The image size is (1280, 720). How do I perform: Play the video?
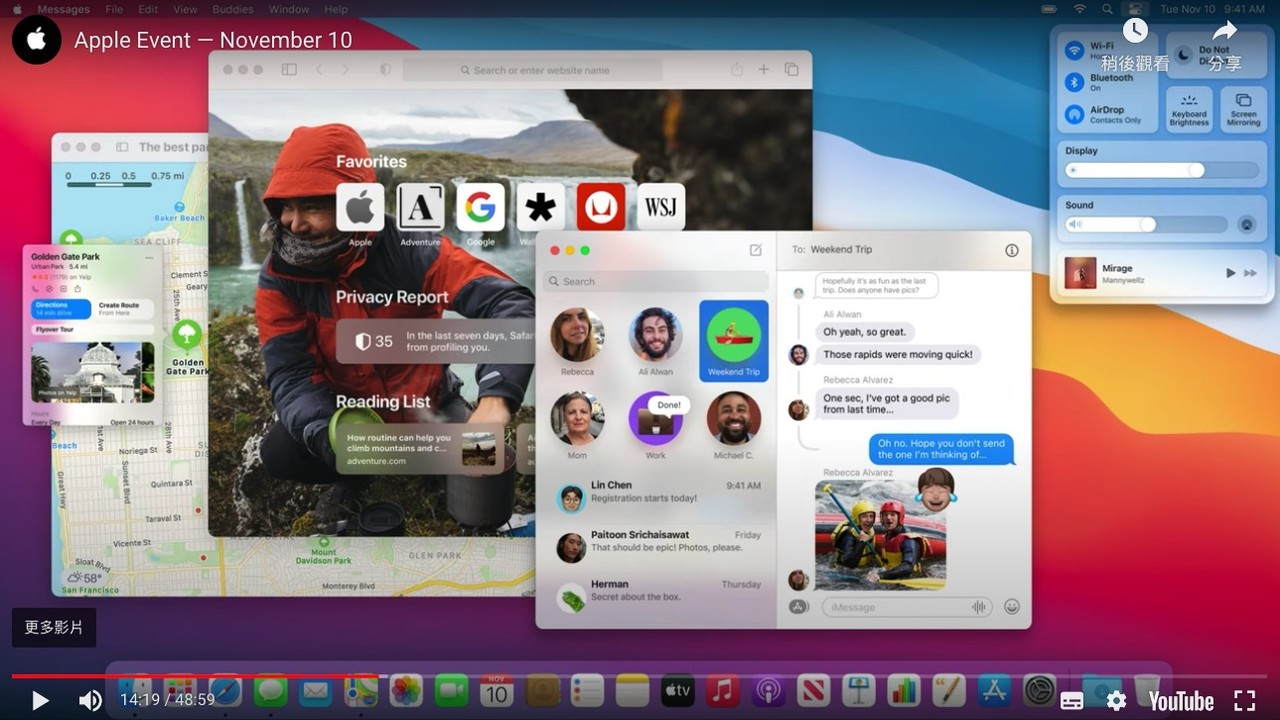tap(40, 700)
